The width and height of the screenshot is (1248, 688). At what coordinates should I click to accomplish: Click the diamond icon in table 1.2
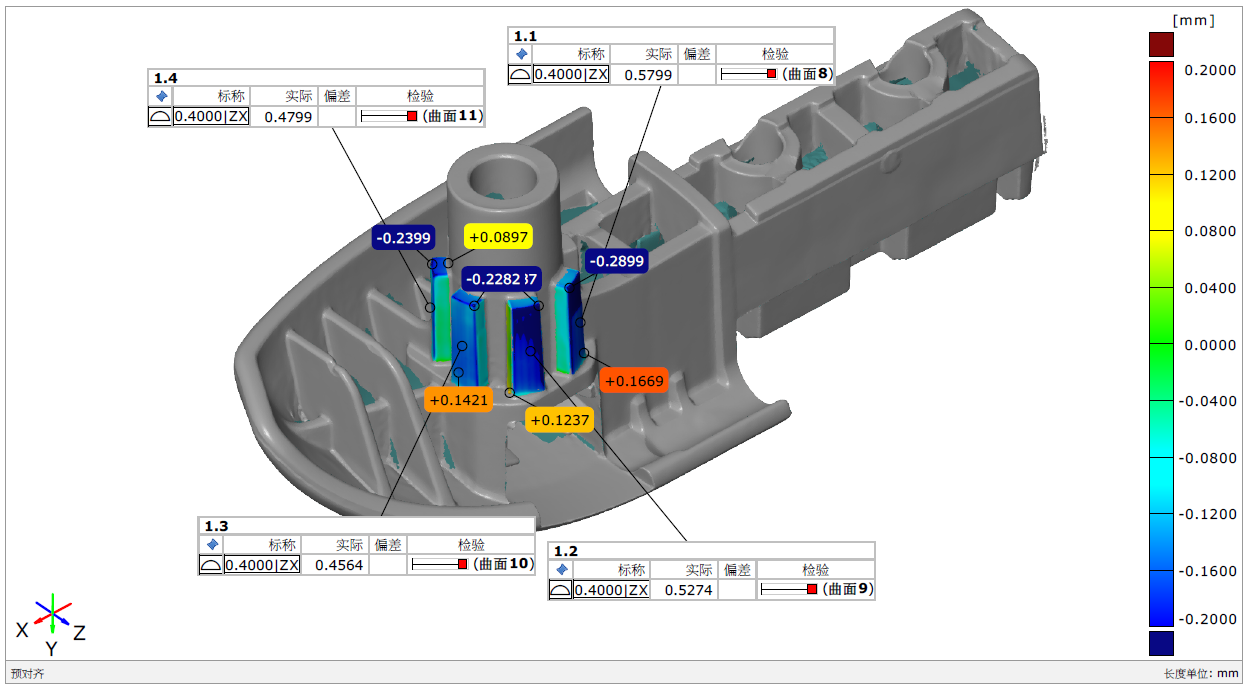coord(561,570)
